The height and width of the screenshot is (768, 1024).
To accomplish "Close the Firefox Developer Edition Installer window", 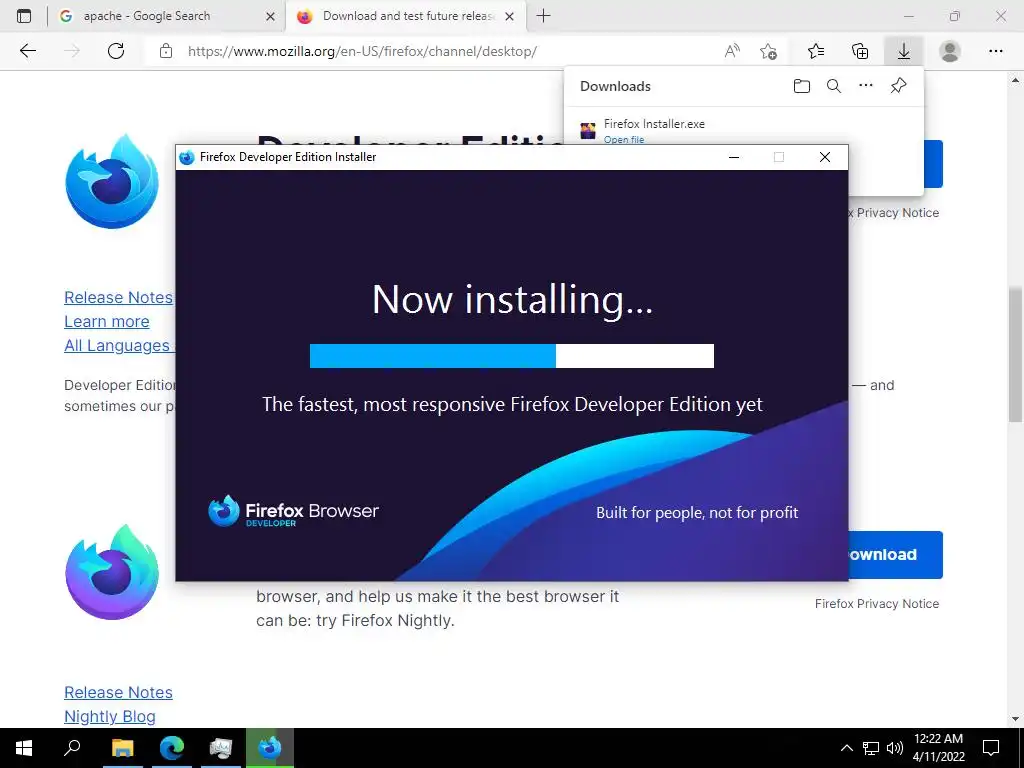I will (x=825, y=157).
